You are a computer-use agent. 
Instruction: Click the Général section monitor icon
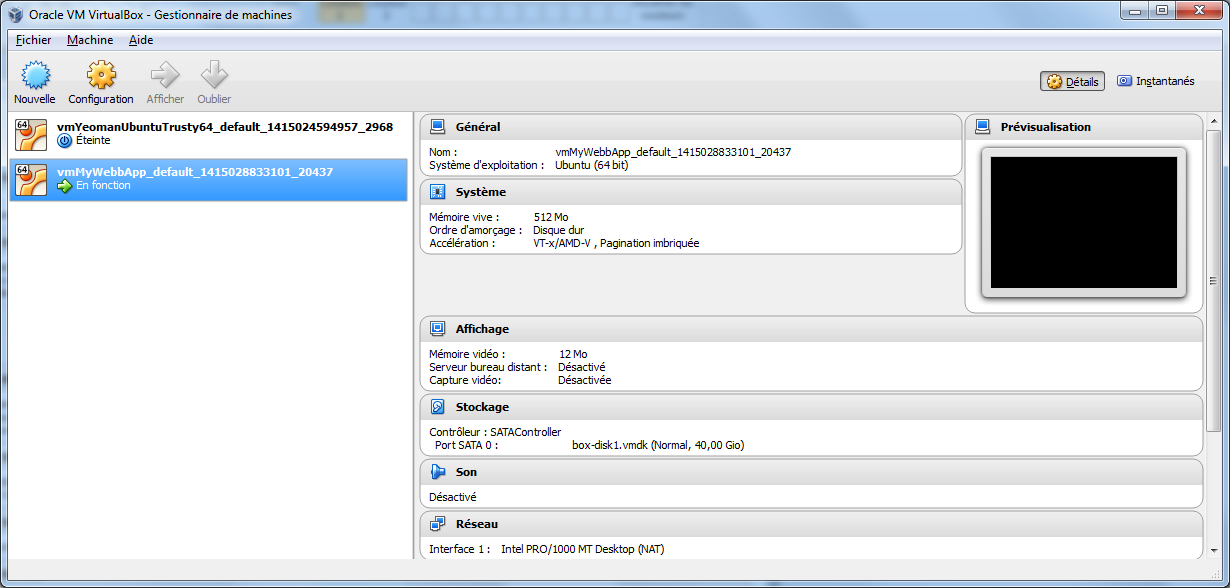[437, 127]
